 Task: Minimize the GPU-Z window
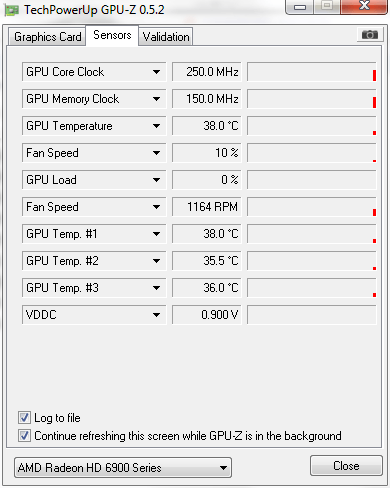299,7
